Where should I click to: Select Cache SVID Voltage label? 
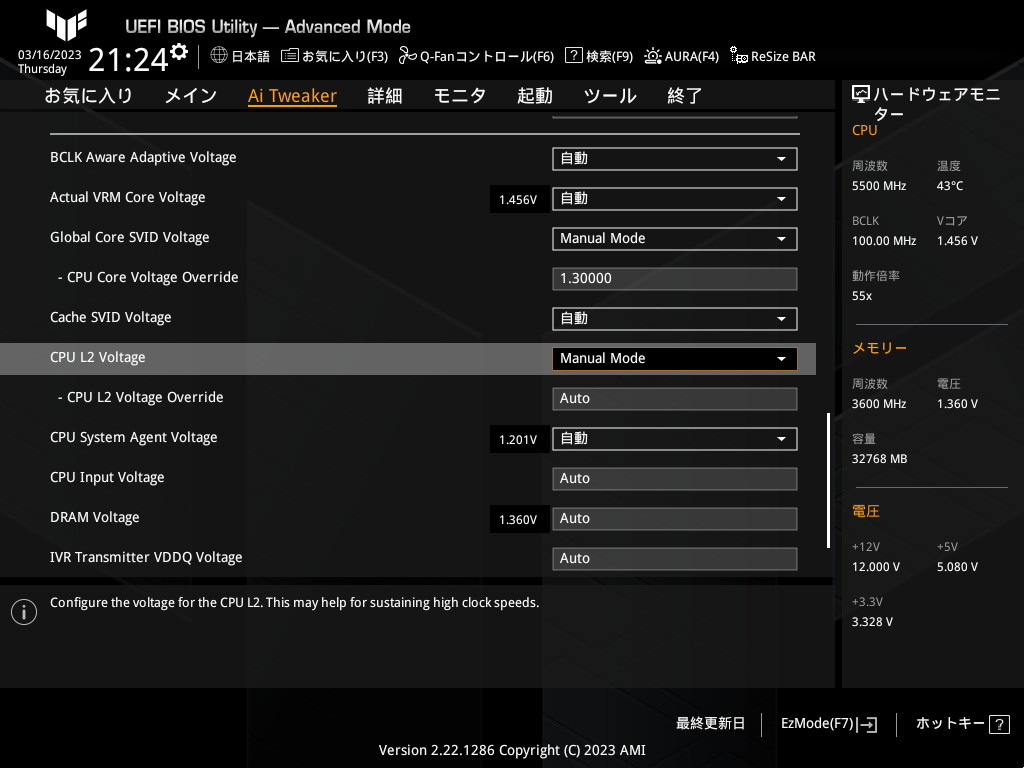110,317
